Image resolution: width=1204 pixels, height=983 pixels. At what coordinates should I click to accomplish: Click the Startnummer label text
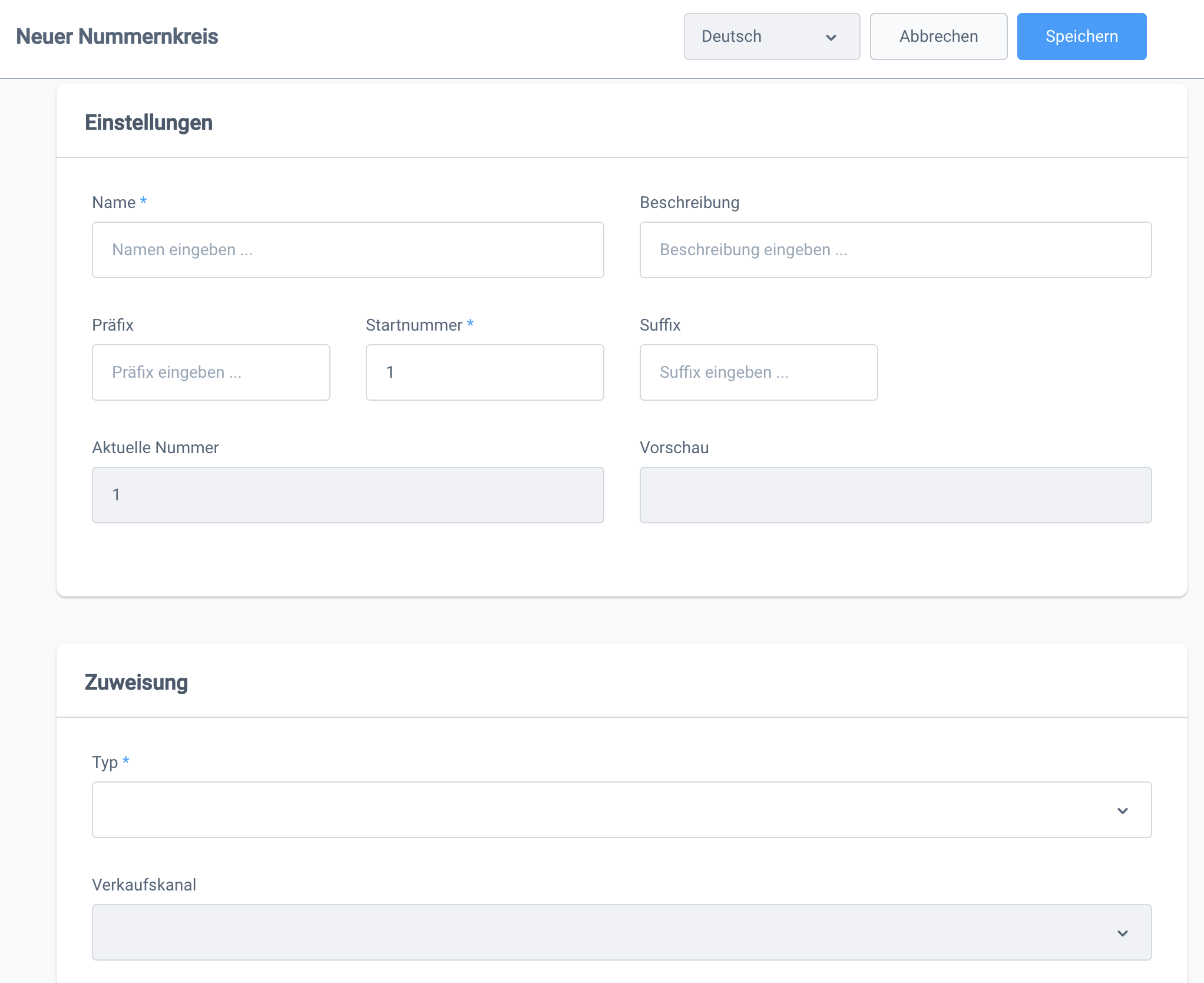pos(414,325)
